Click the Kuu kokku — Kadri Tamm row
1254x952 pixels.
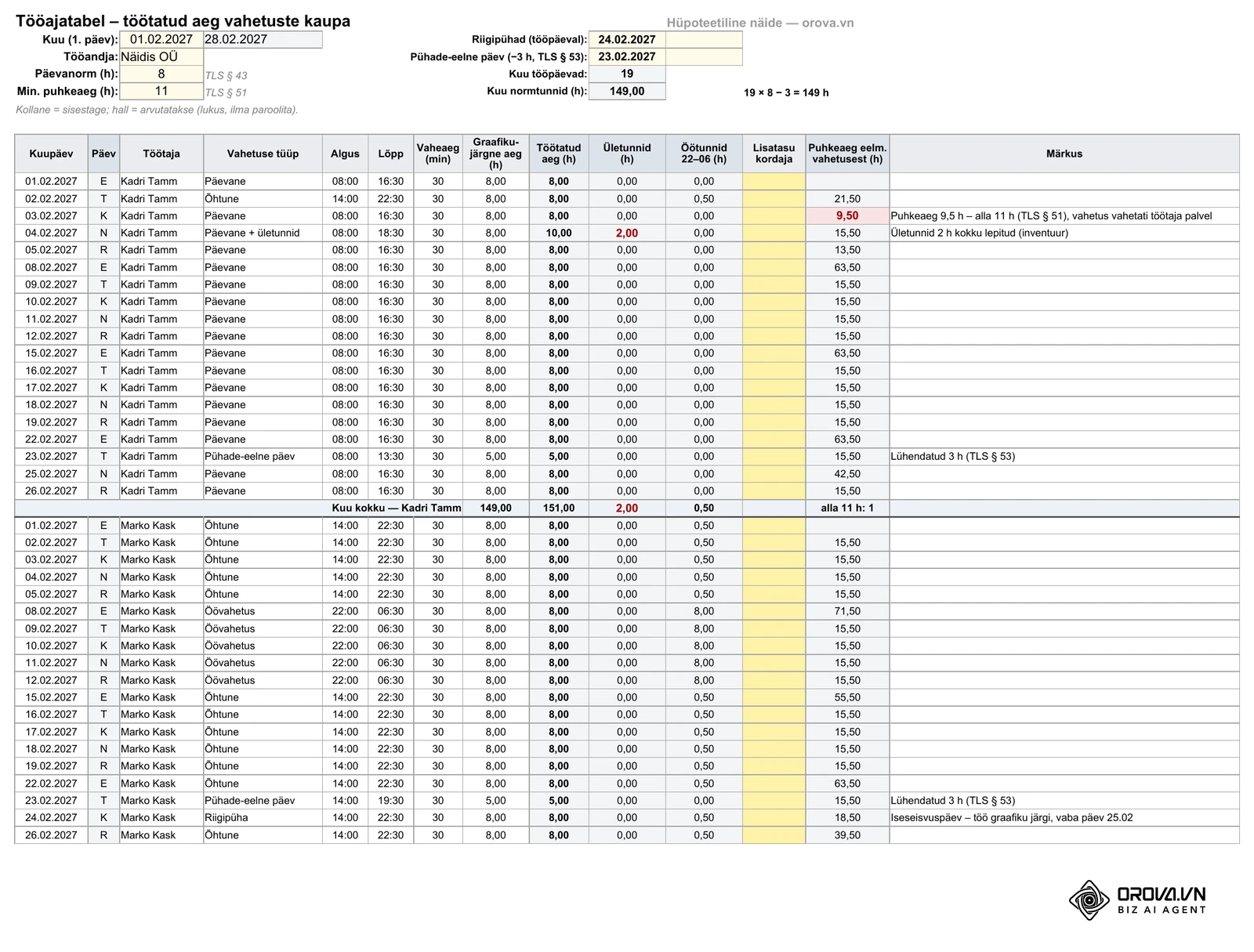coord(627,508)
